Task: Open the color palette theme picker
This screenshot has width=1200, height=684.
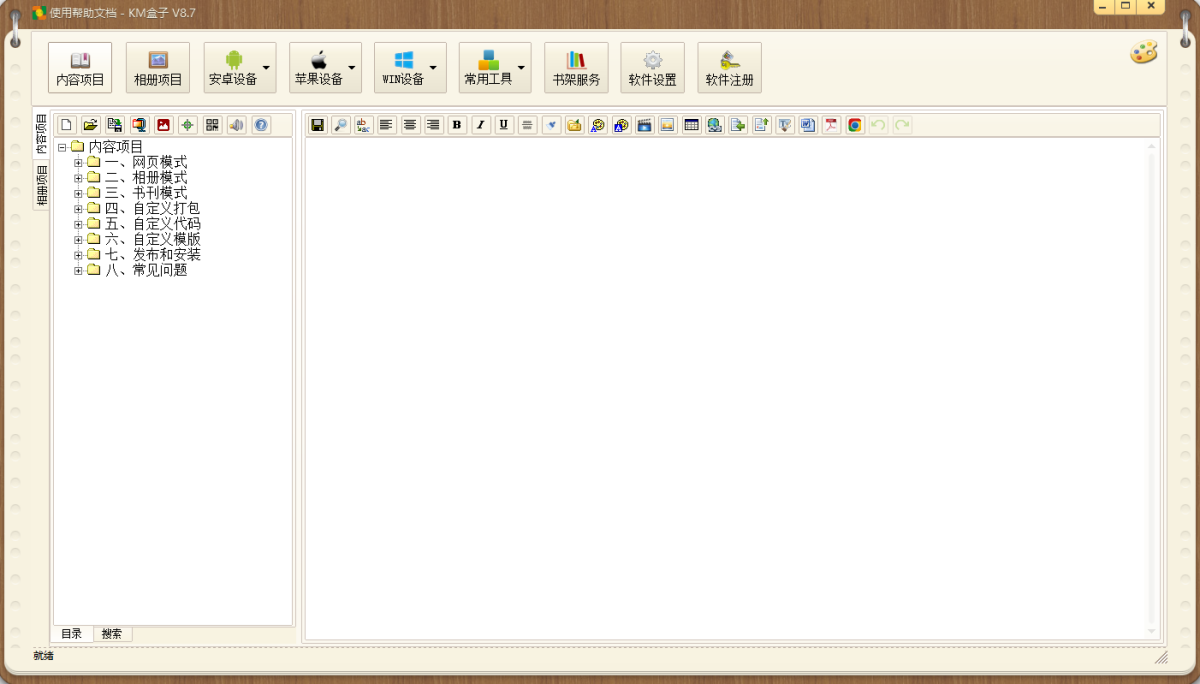Action: pyautogui.click(x=1143, y=53)
